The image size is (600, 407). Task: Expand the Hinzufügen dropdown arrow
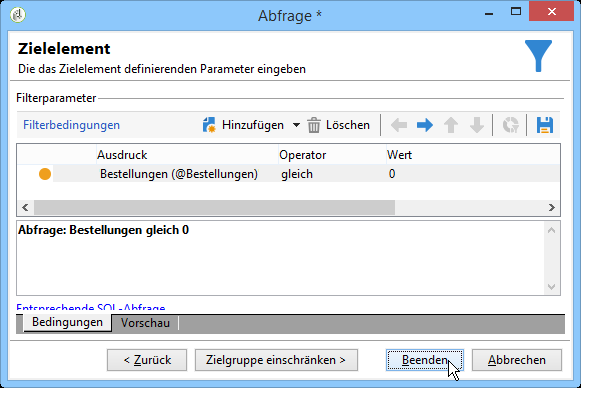[296, 125]
